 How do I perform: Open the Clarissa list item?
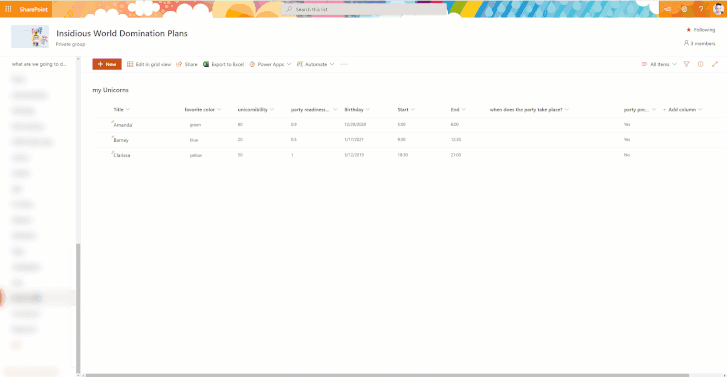pos(121,155)
